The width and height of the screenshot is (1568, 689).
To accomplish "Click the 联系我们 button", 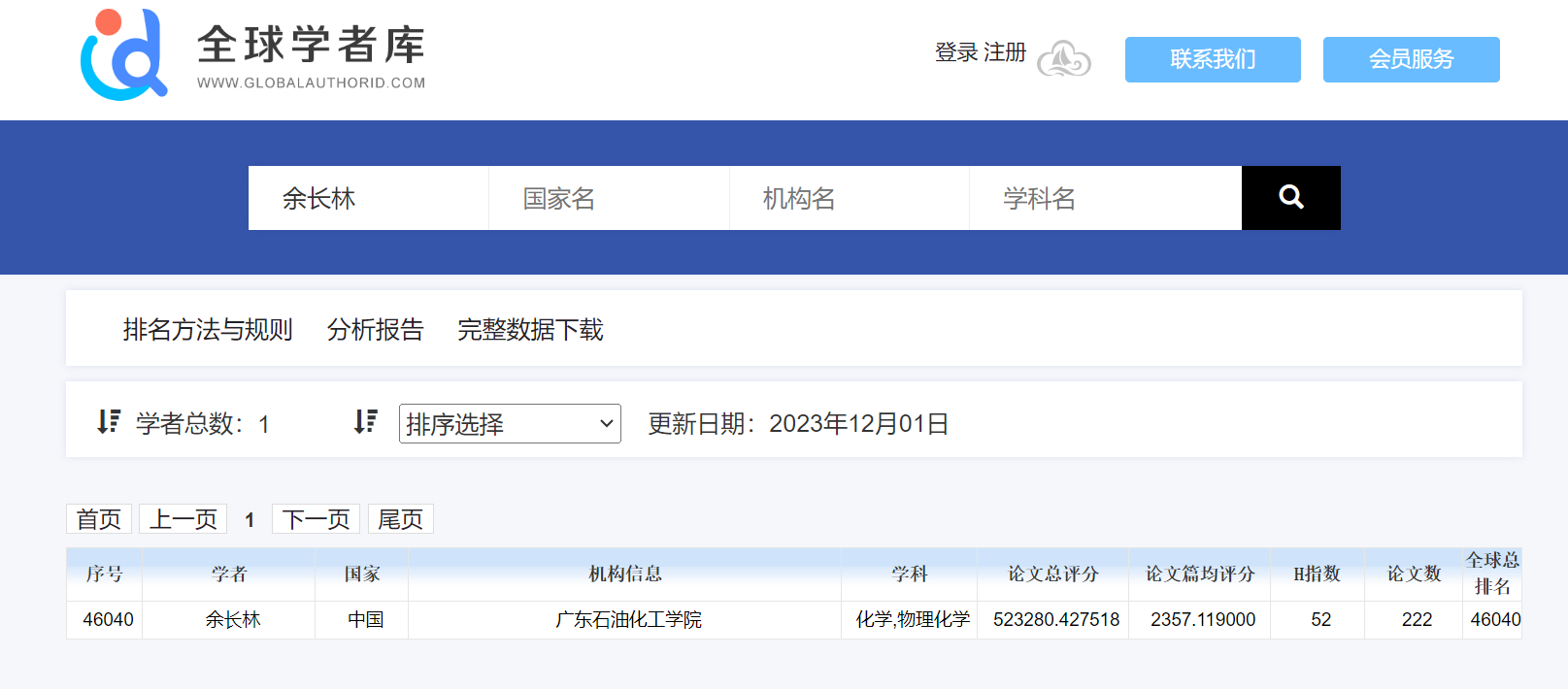I will [x=1212, y=60].
